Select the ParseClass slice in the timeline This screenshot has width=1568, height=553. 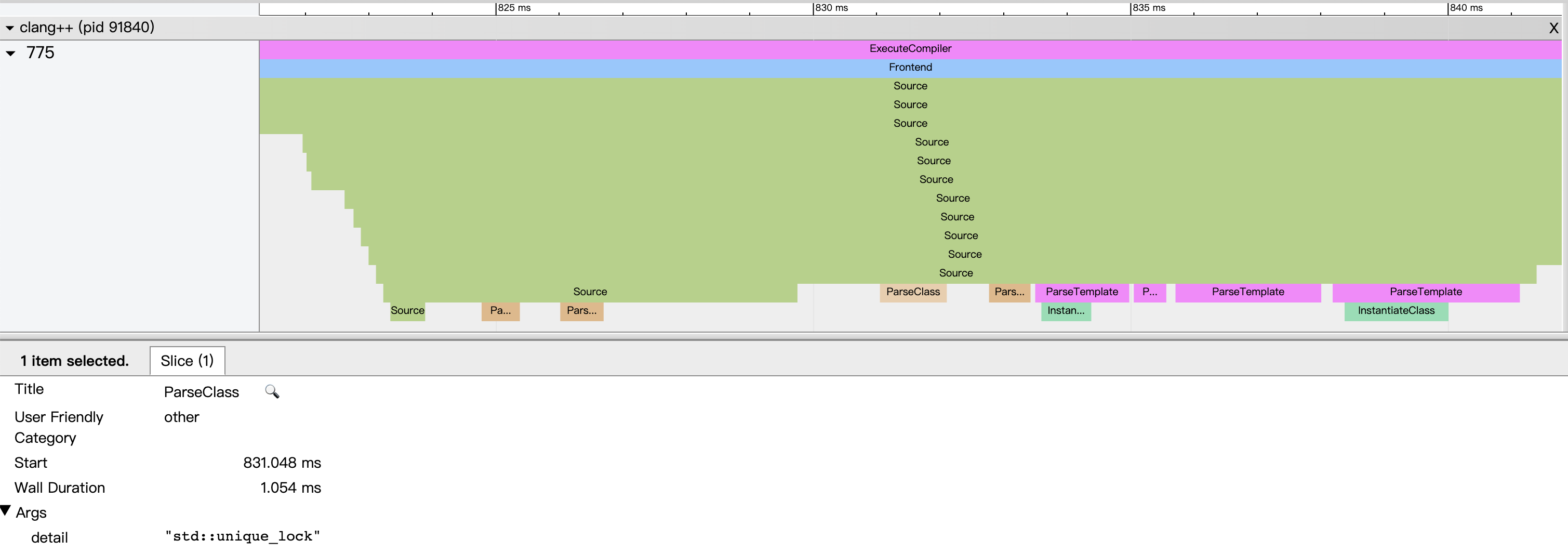click(912, 292)
